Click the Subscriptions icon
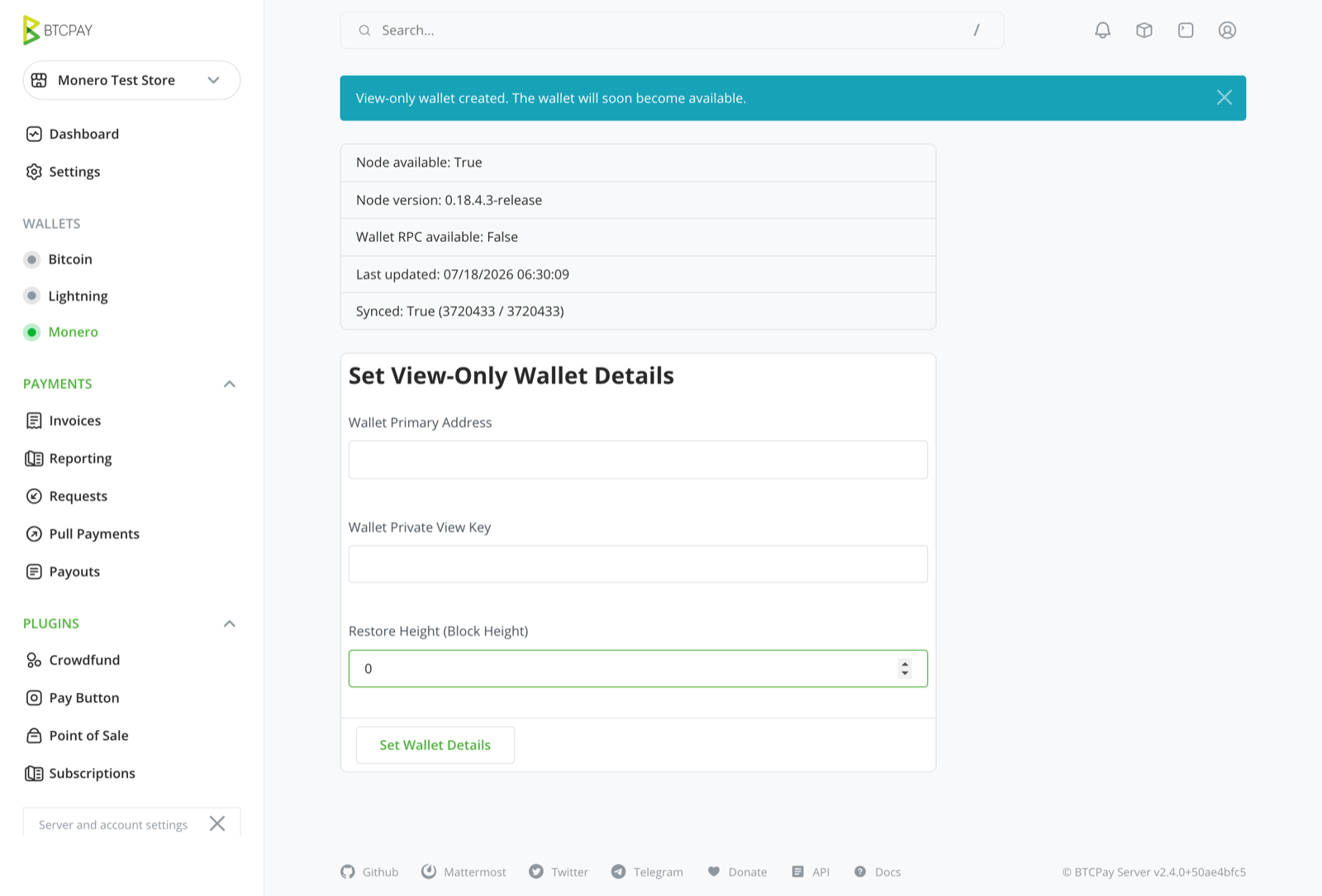The image size is (1322, 896). pyautogui.click(x=34, y=773)
